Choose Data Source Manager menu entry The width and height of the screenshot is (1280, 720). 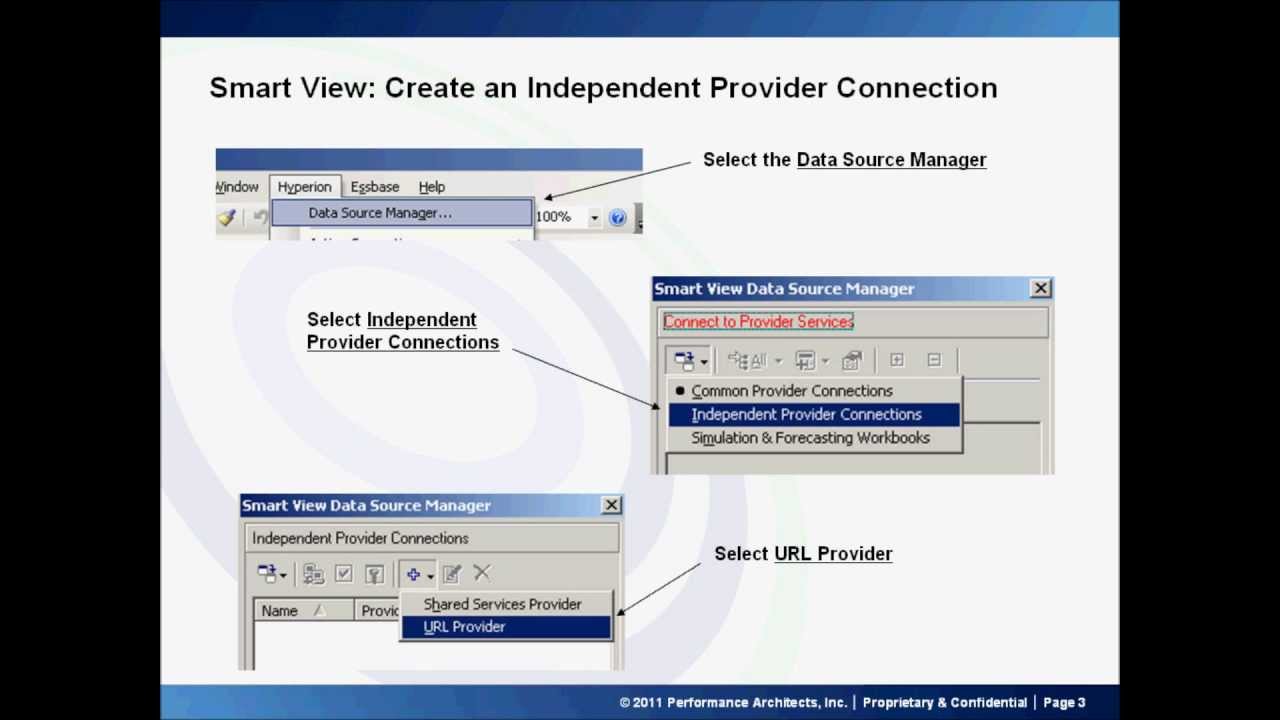pos(402,213)
